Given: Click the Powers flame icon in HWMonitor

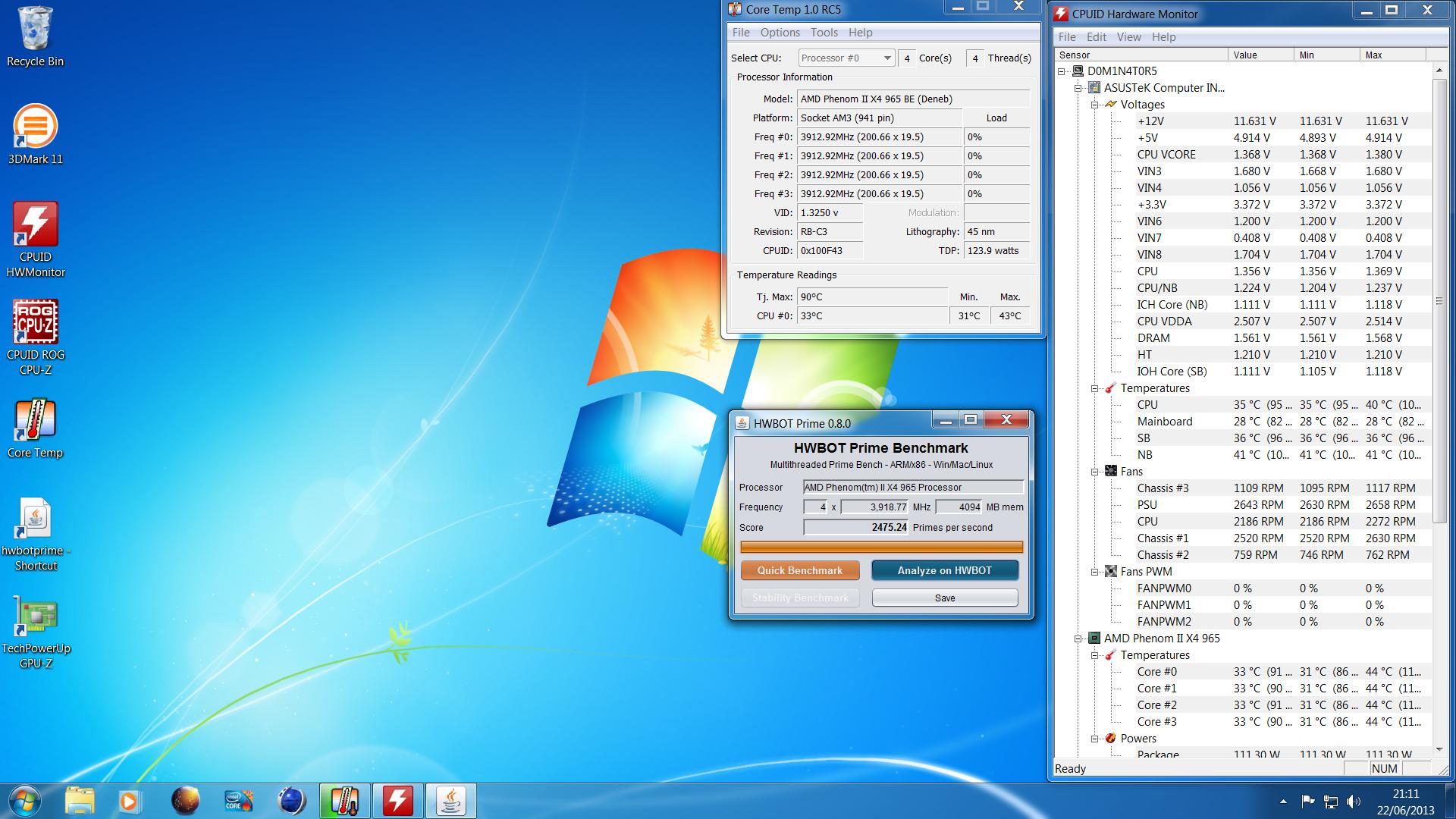Looking at the screenshot, I should pos(1111,739).
